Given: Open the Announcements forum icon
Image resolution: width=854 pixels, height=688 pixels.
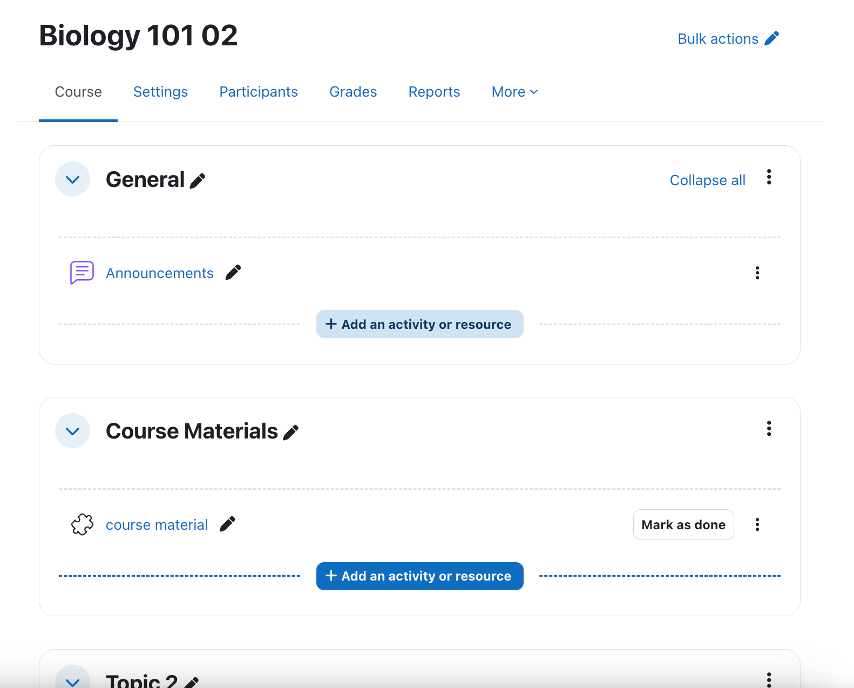Looking at the screenshot, I should tap(82, 272).
